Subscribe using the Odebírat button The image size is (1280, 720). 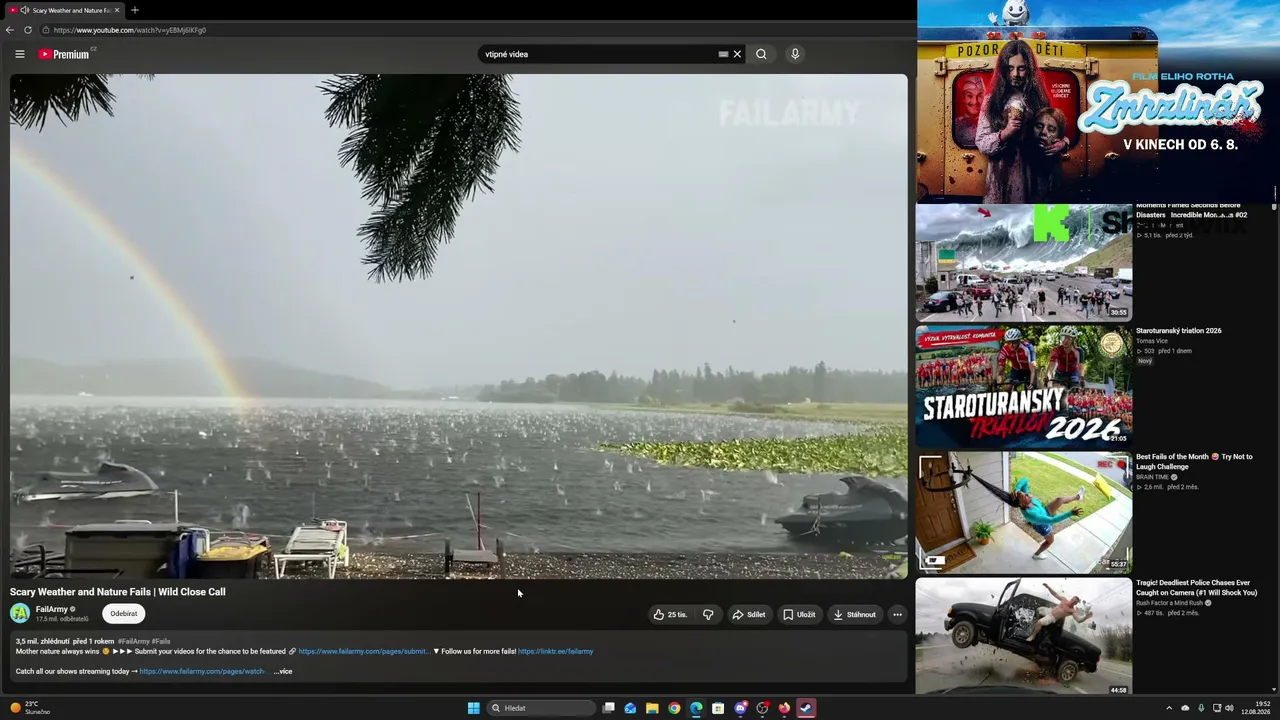click(124, 614)
